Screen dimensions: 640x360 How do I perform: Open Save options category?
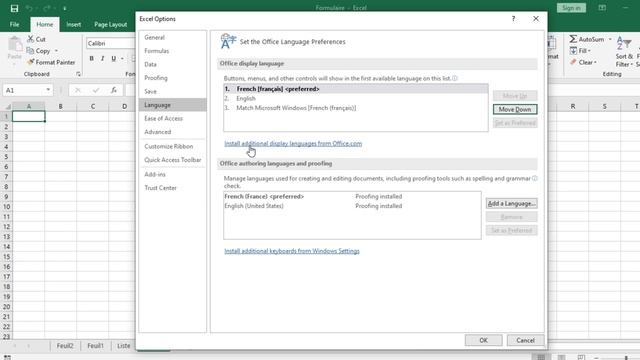(x=172, y=91)
